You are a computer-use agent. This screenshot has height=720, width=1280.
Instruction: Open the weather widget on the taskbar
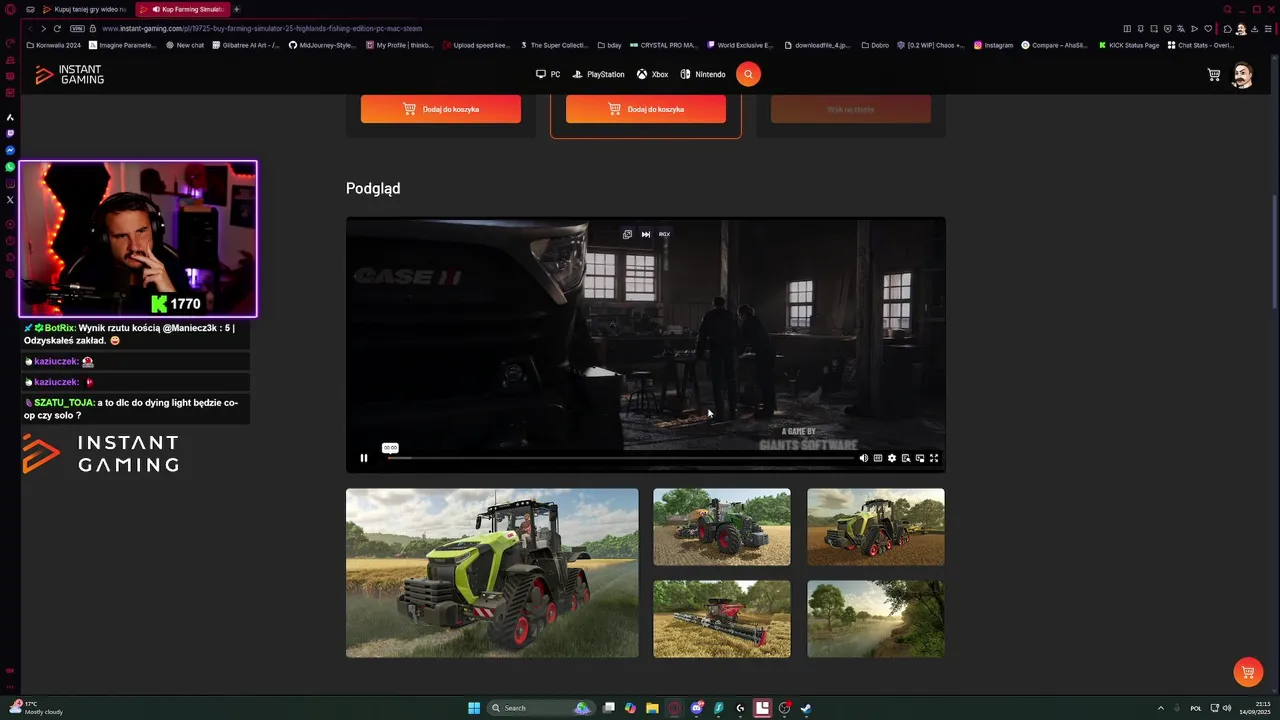(38, 708)
